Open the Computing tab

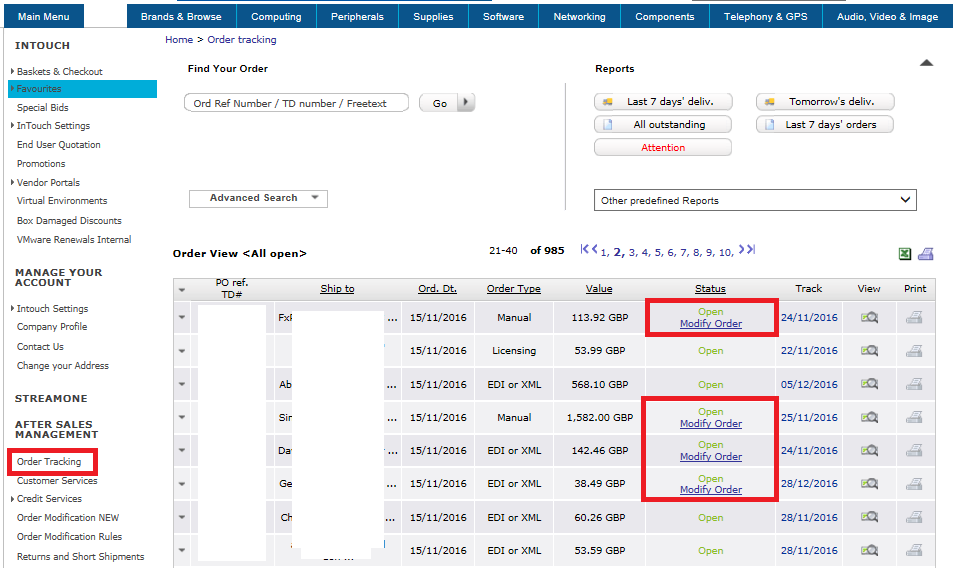point(276,17)
